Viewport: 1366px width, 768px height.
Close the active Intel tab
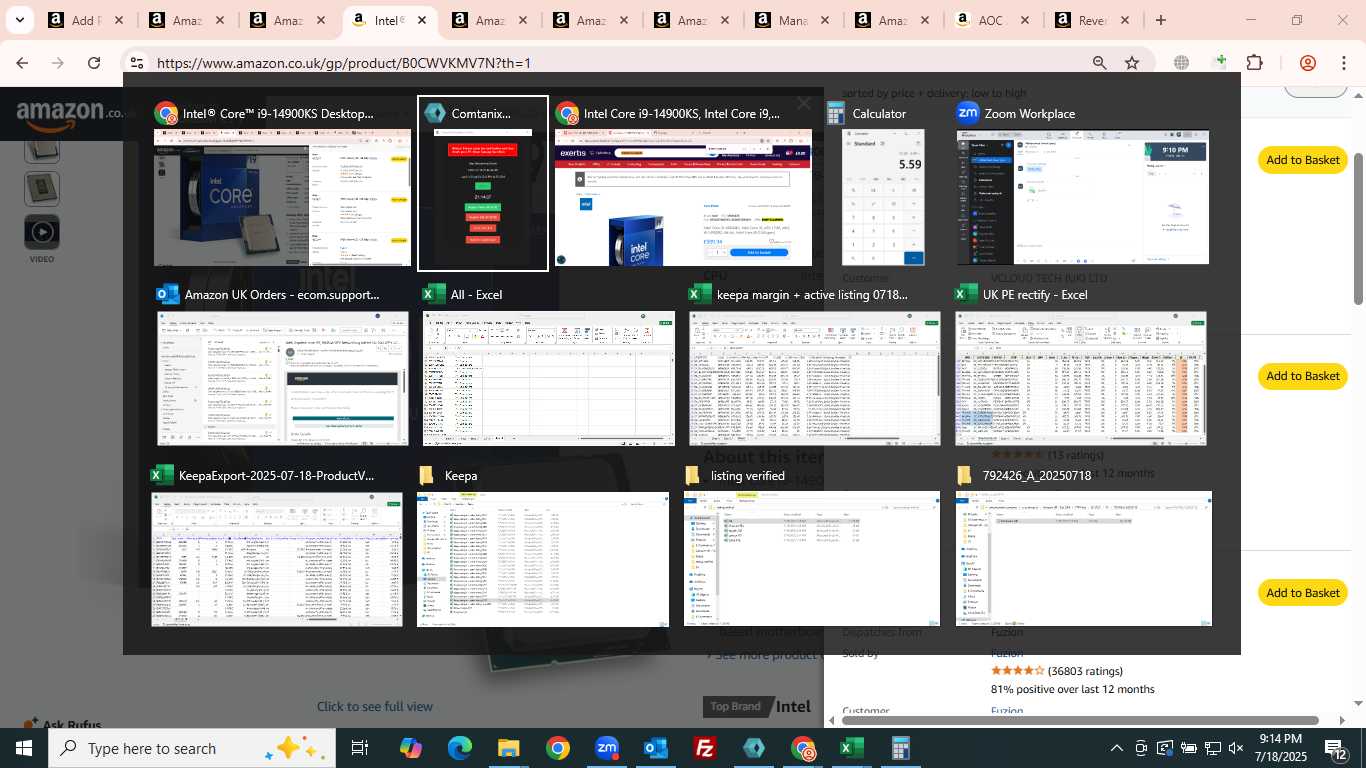(x=422, y=20)
